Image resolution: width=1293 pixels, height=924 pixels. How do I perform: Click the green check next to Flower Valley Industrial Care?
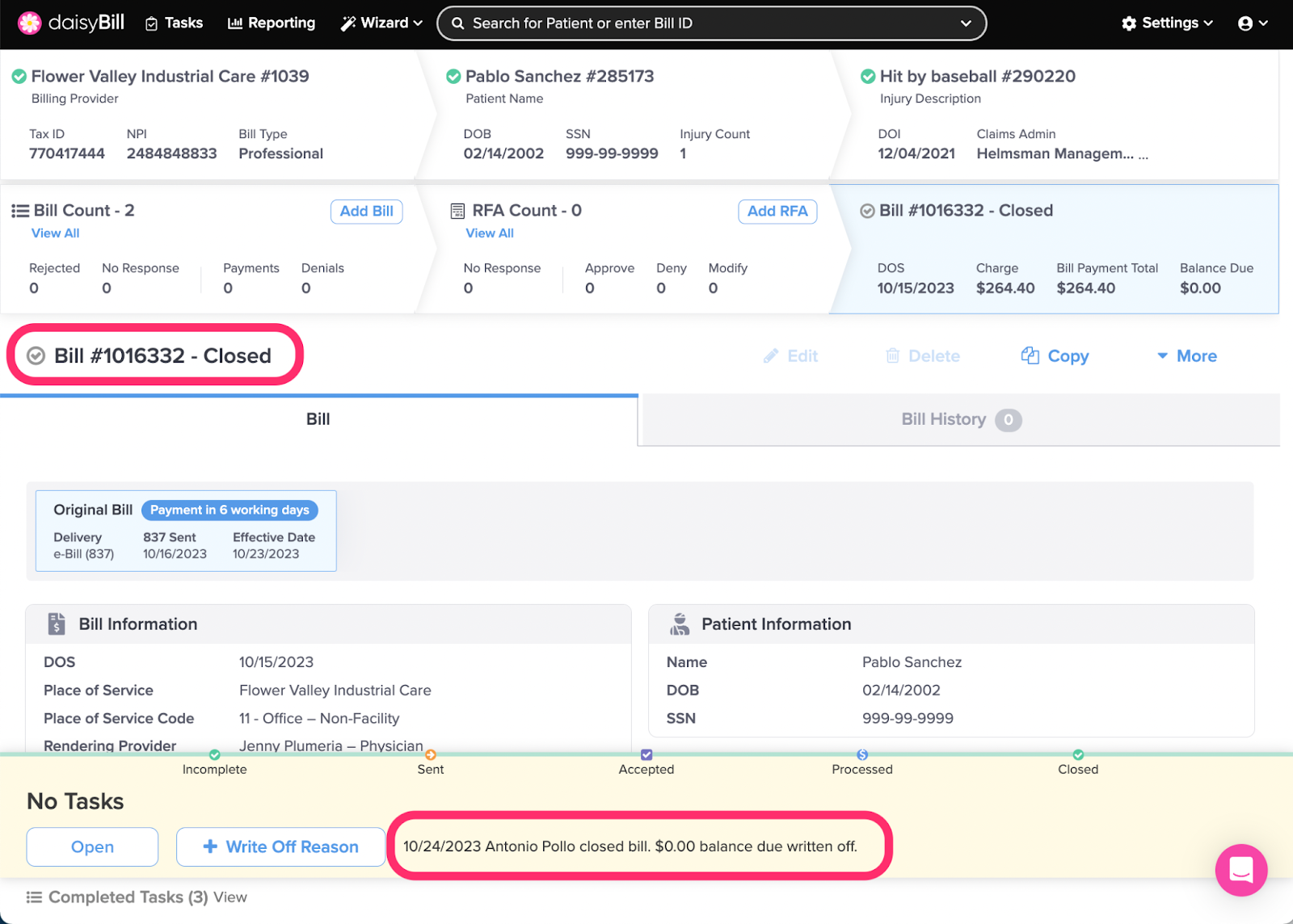pyautogui.click(x=19, y=77)
